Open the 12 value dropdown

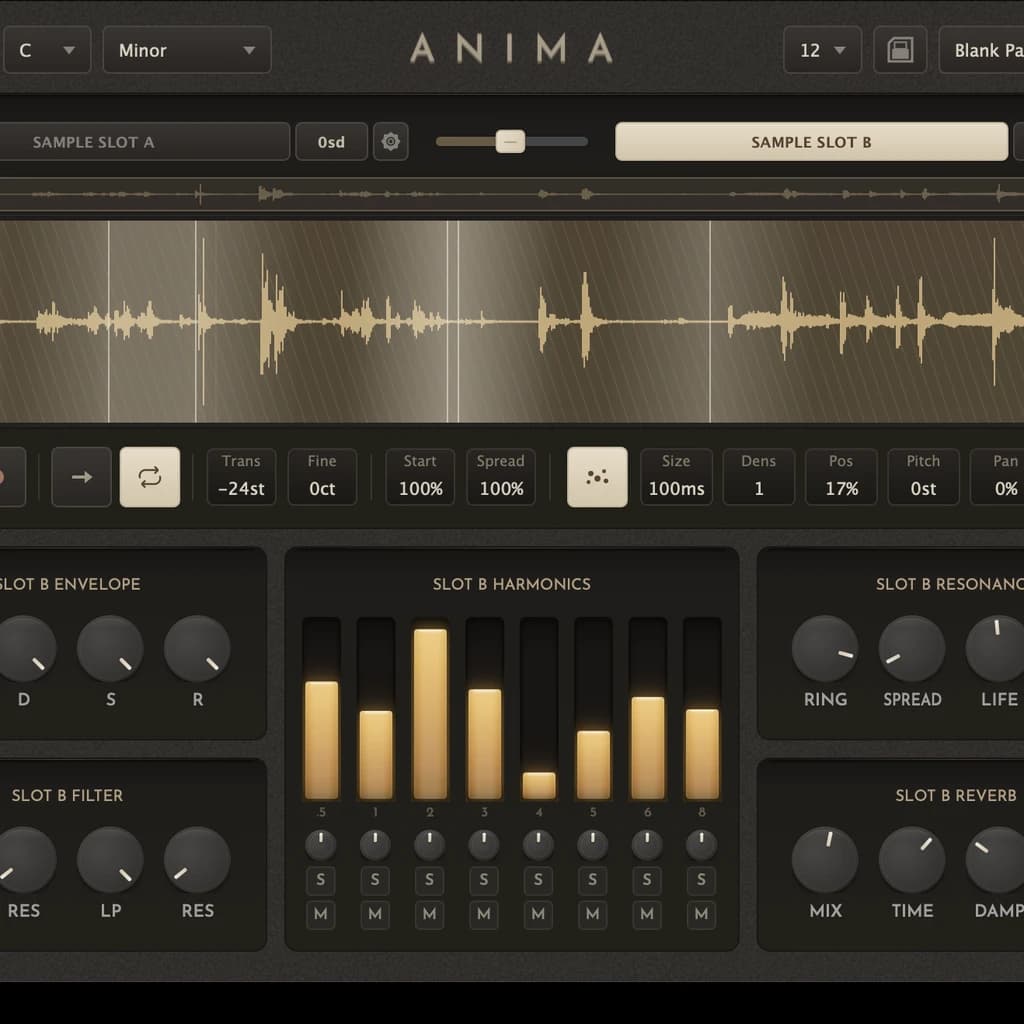(x=822, y=50)
